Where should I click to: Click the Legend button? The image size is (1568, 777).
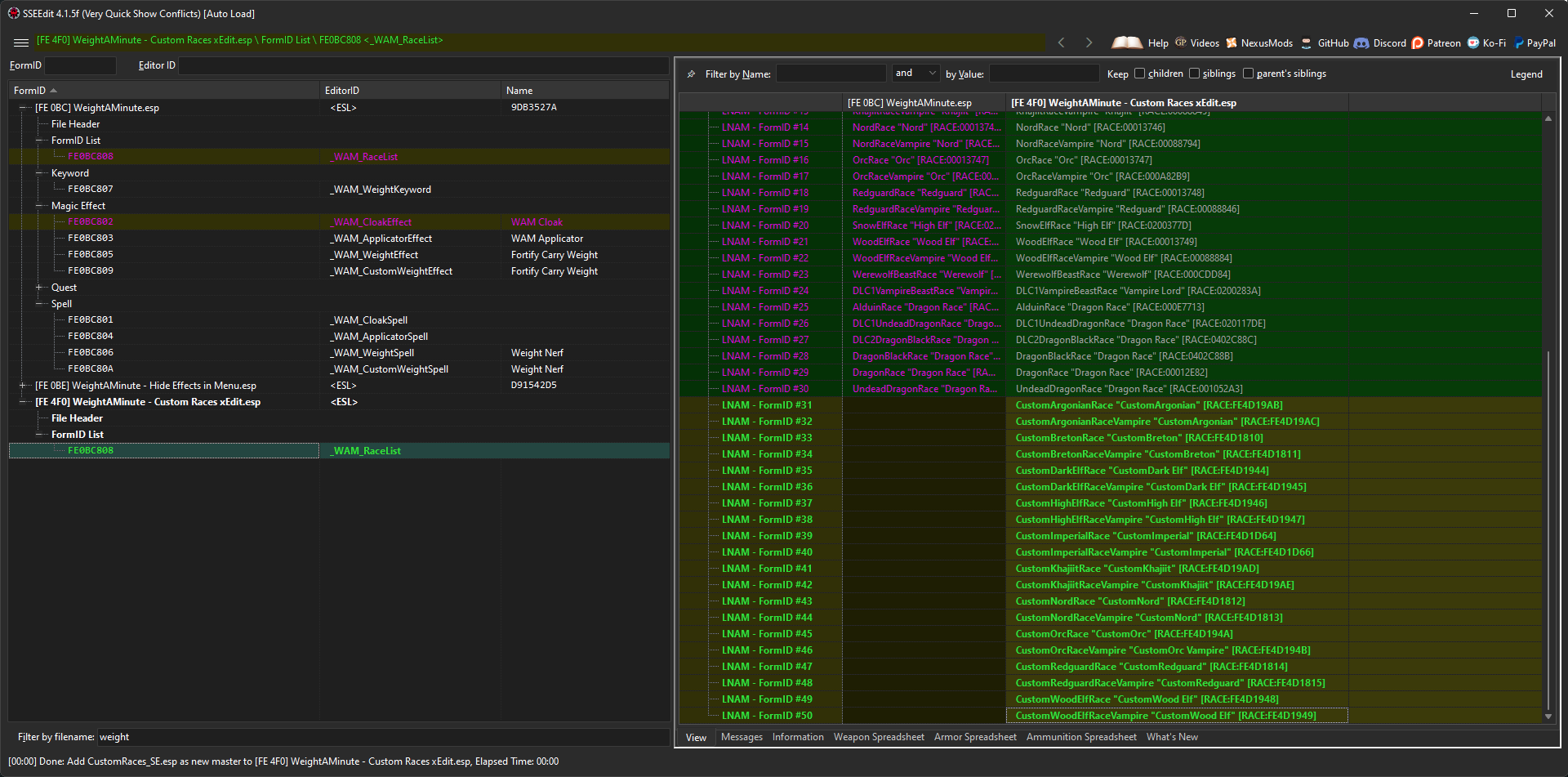(1526, 74)
